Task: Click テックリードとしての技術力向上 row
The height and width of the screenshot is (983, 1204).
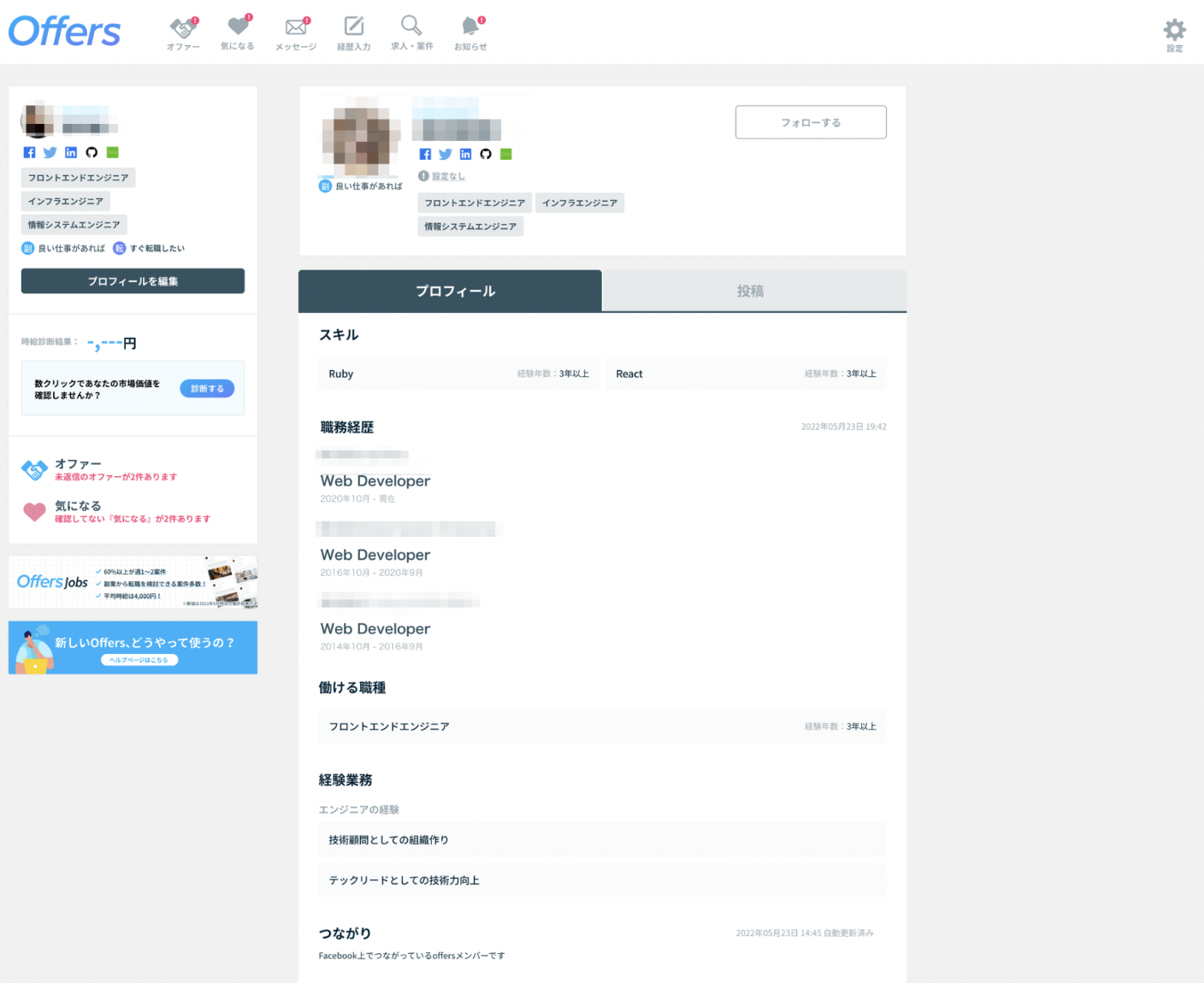Action: pos(603,880)
